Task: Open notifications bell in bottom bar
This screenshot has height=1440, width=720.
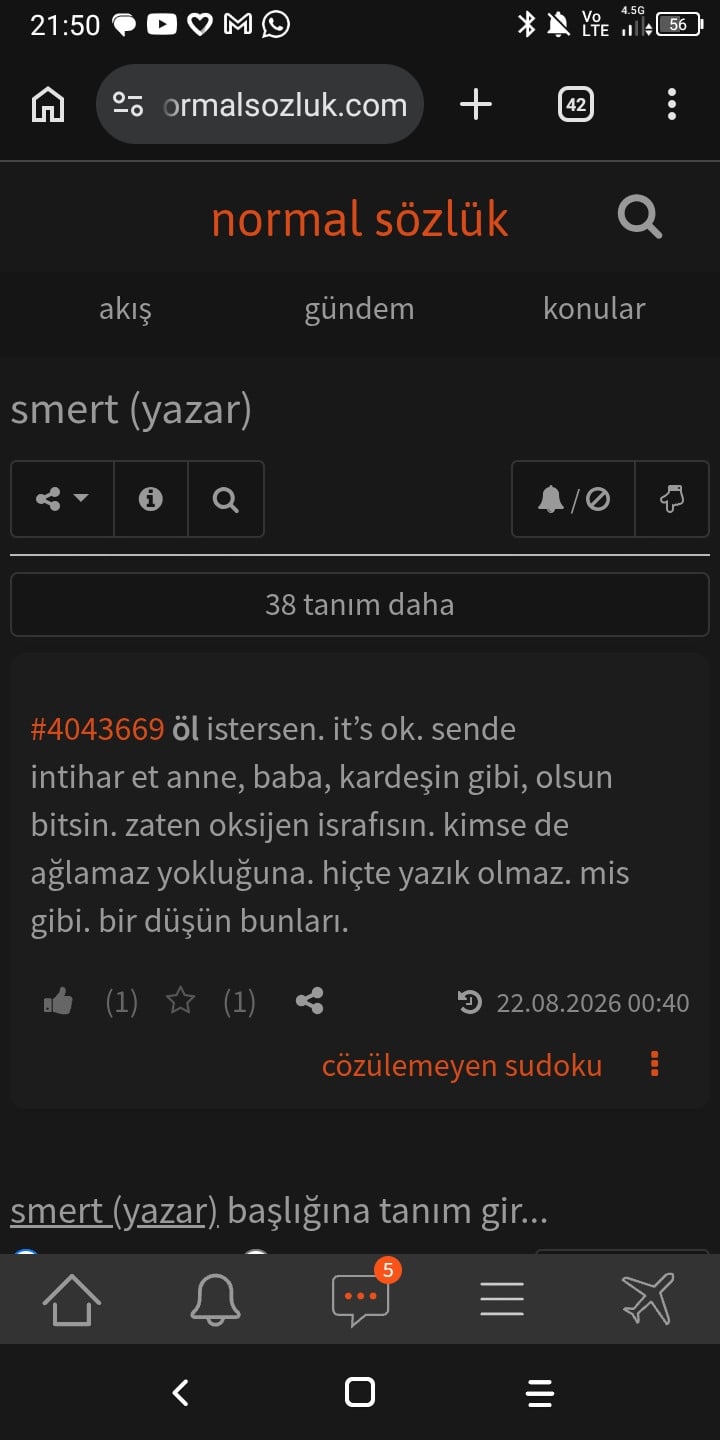Action: click(x=216, y=1299)
